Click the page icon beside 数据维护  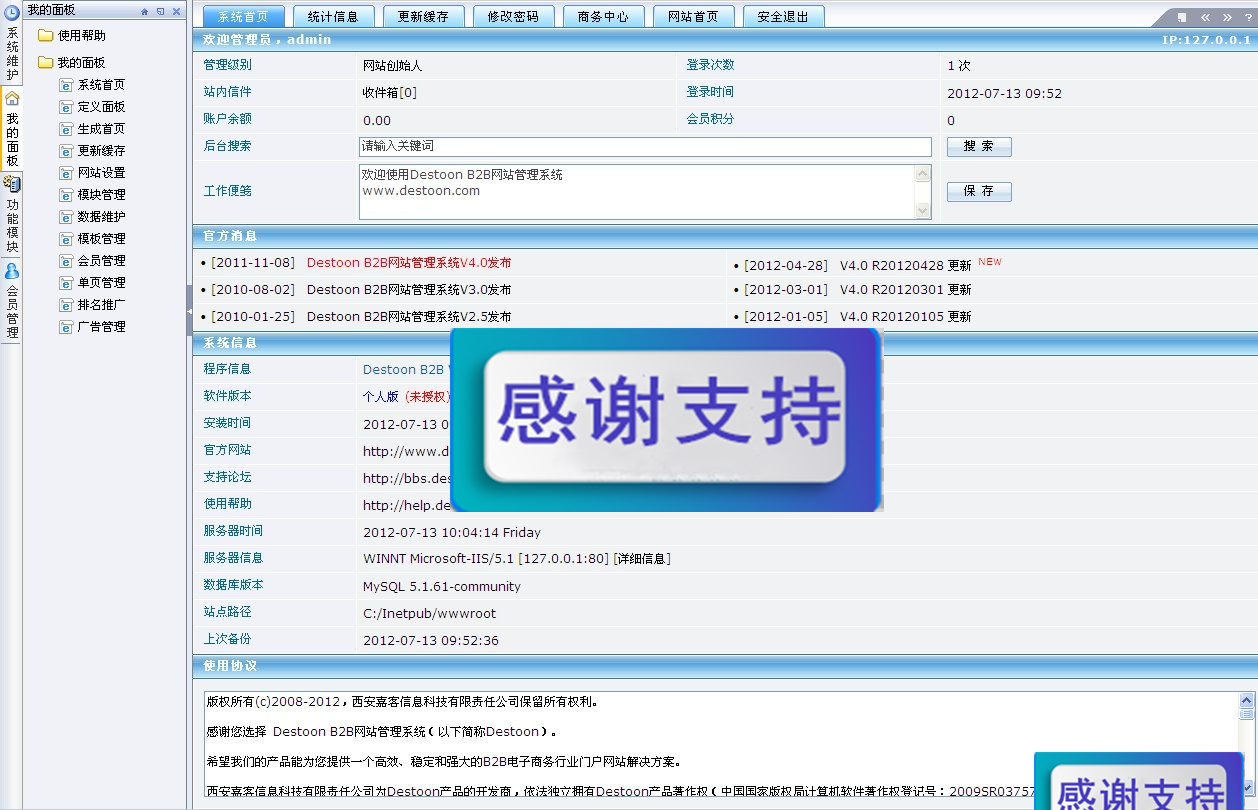[66, 217]
